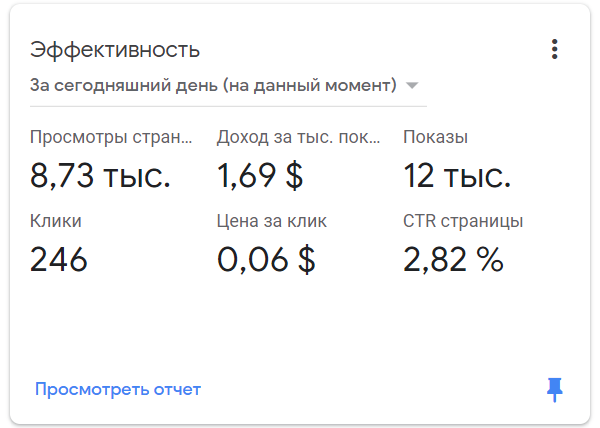Click the 246 clicks value
This screenshot has width=600, height=428.
[59, 260]
